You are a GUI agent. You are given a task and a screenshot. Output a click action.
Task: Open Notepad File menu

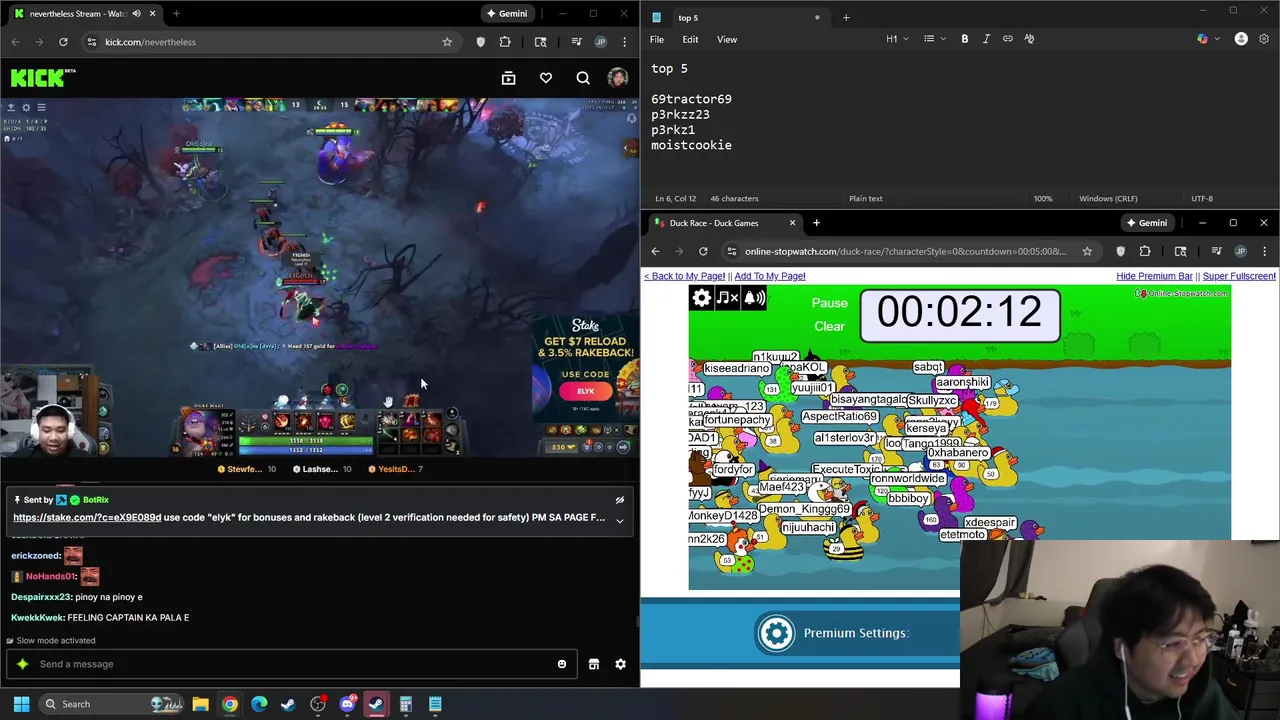click(x=657, y=39)
